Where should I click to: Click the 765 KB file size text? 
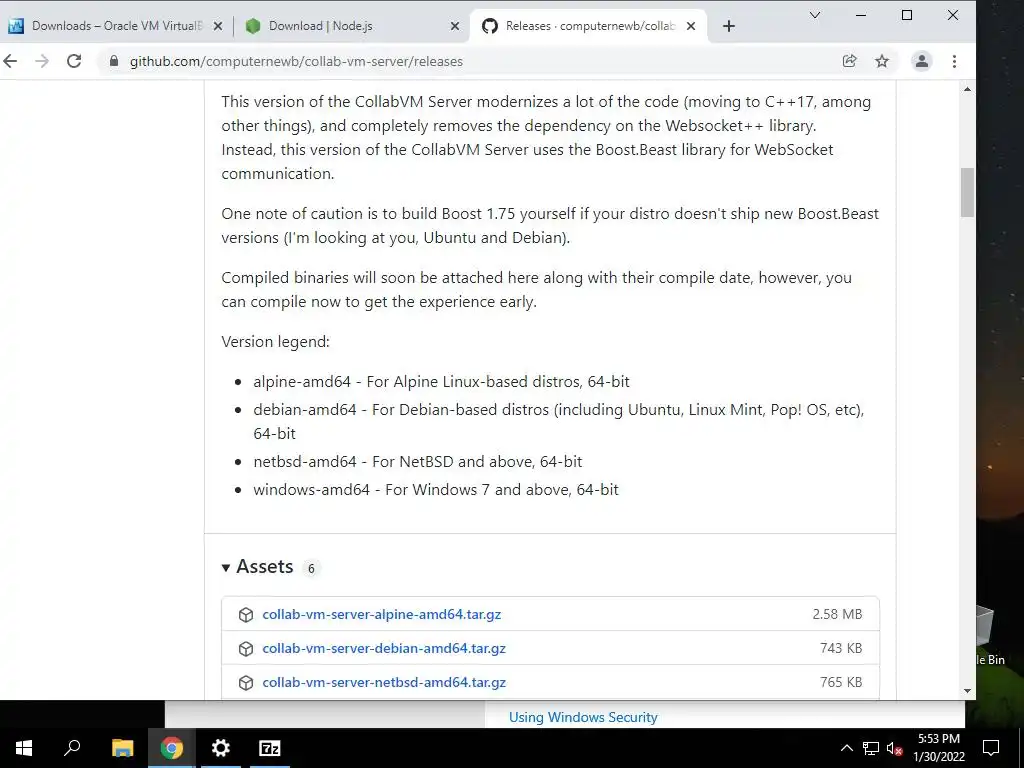coord(841,682)
